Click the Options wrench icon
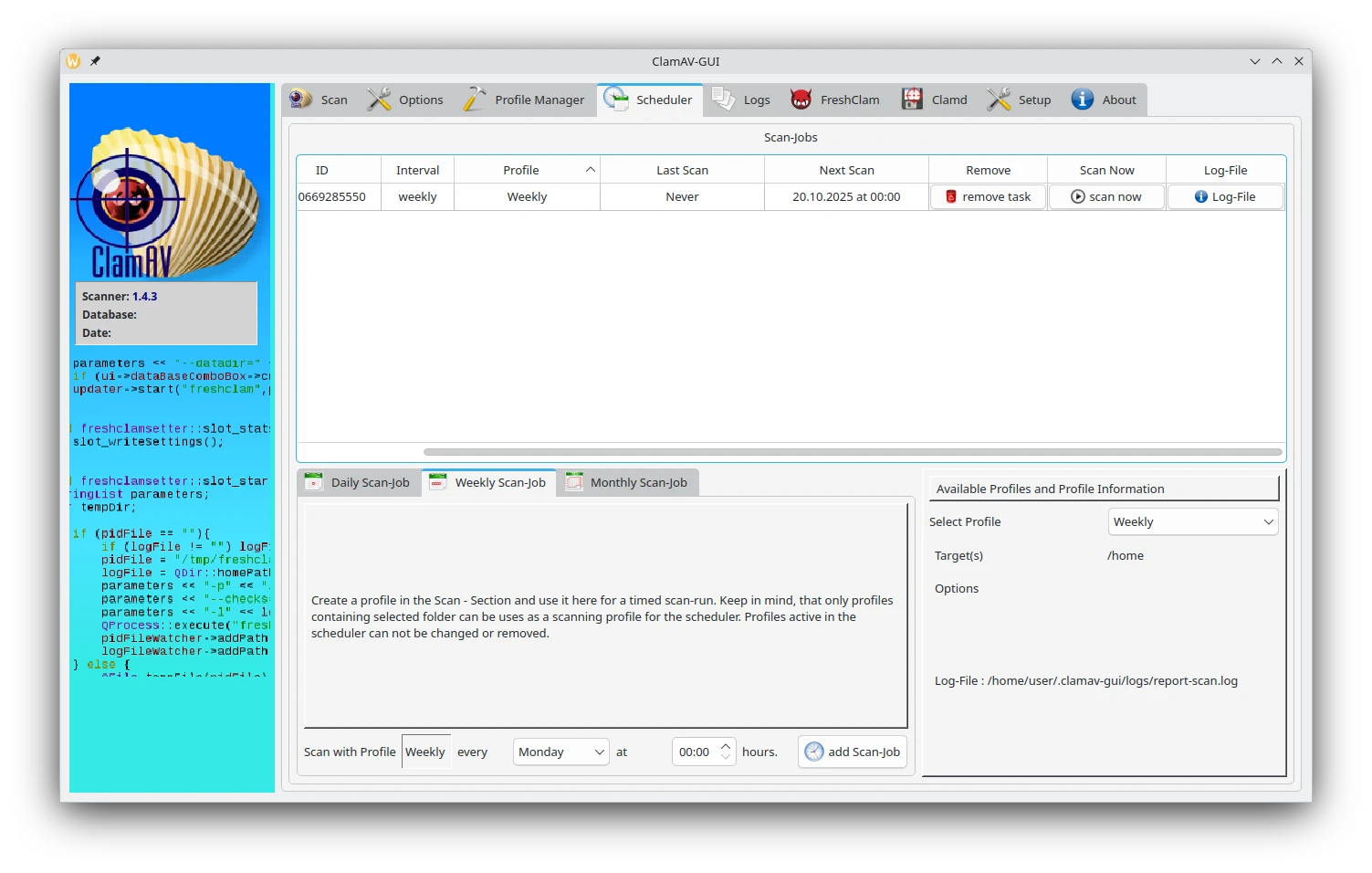The image size is (1372, 873). point(379,100)
